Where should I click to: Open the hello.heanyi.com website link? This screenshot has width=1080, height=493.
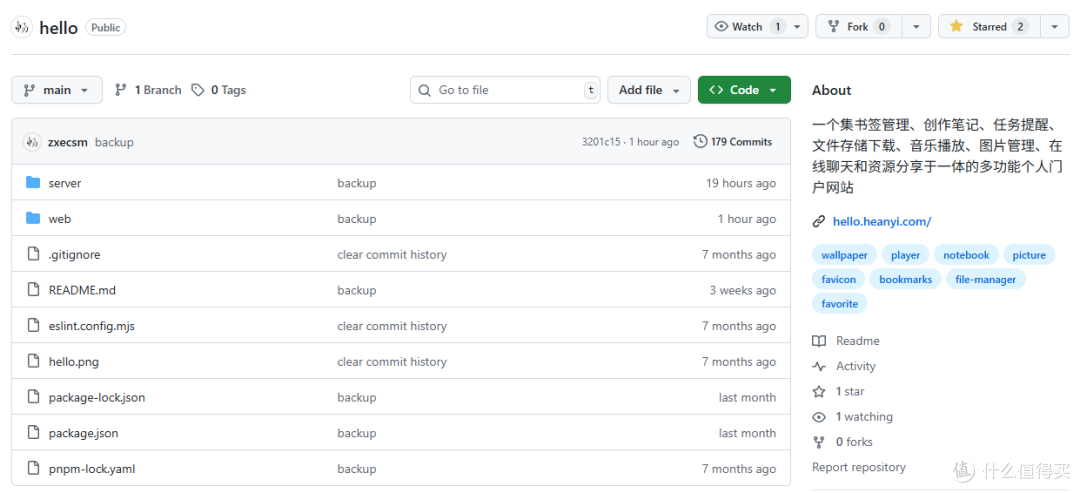pos(882,222)
